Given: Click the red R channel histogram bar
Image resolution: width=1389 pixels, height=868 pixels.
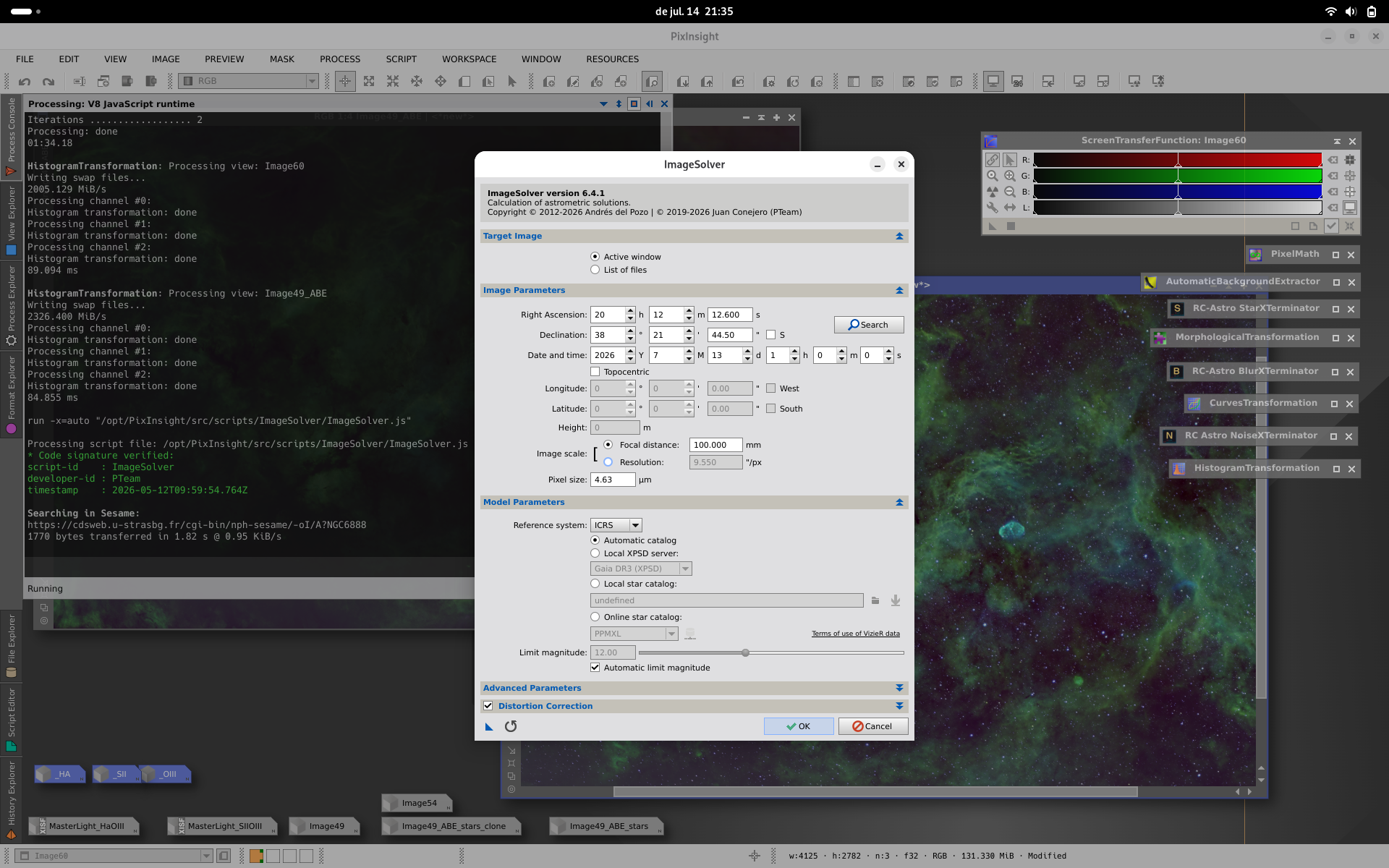Looking at the screenshot, I should (1177, 160).
